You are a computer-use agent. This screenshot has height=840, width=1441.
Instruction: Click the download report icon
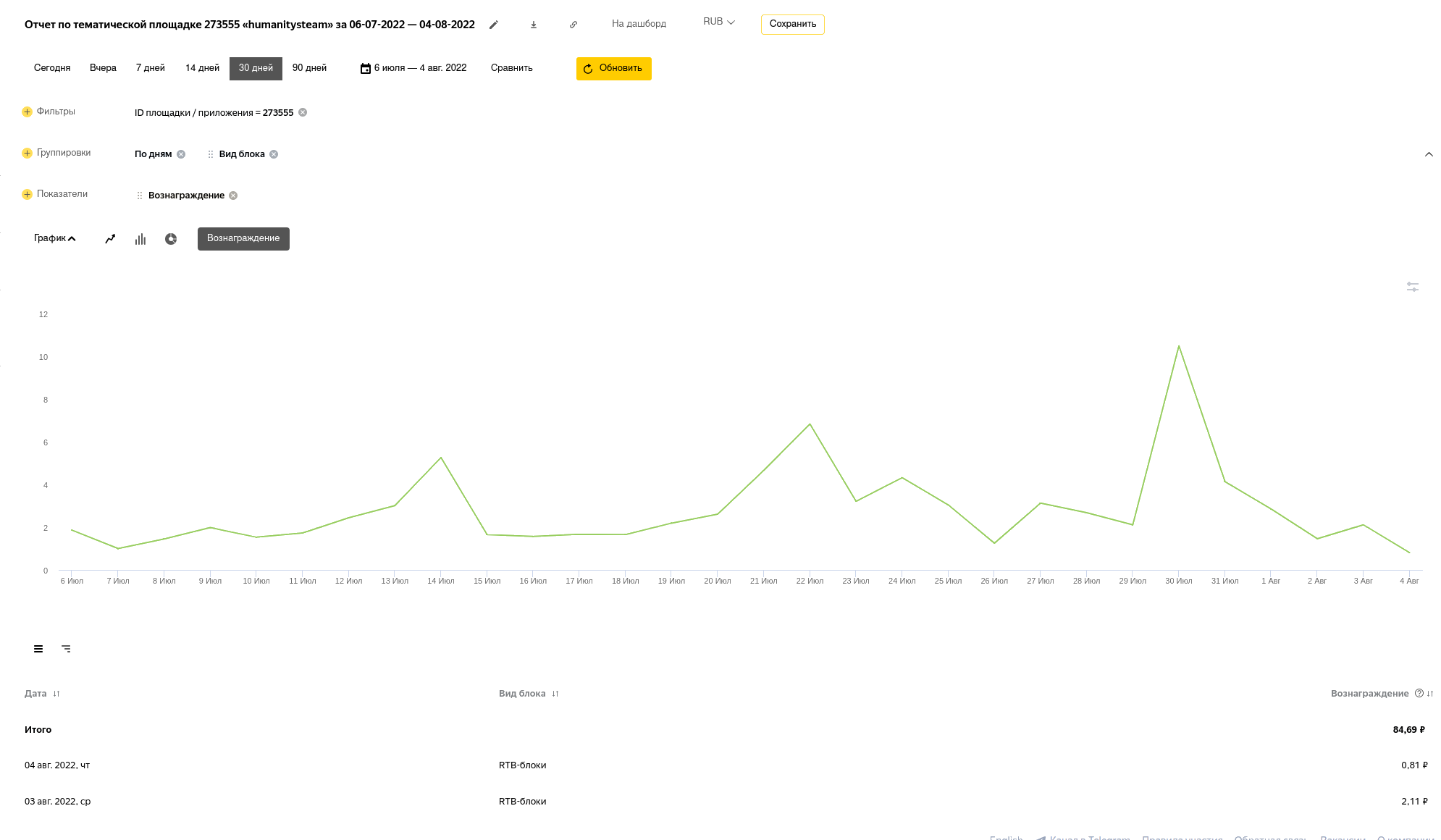point(534,25)
